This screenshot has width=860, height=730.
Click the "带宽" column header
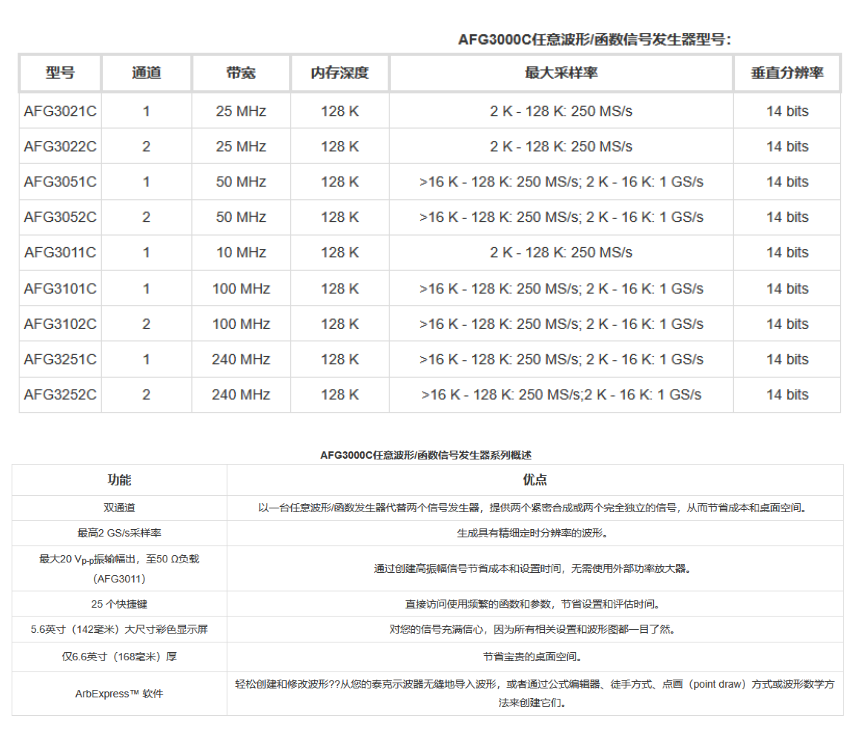241,73
